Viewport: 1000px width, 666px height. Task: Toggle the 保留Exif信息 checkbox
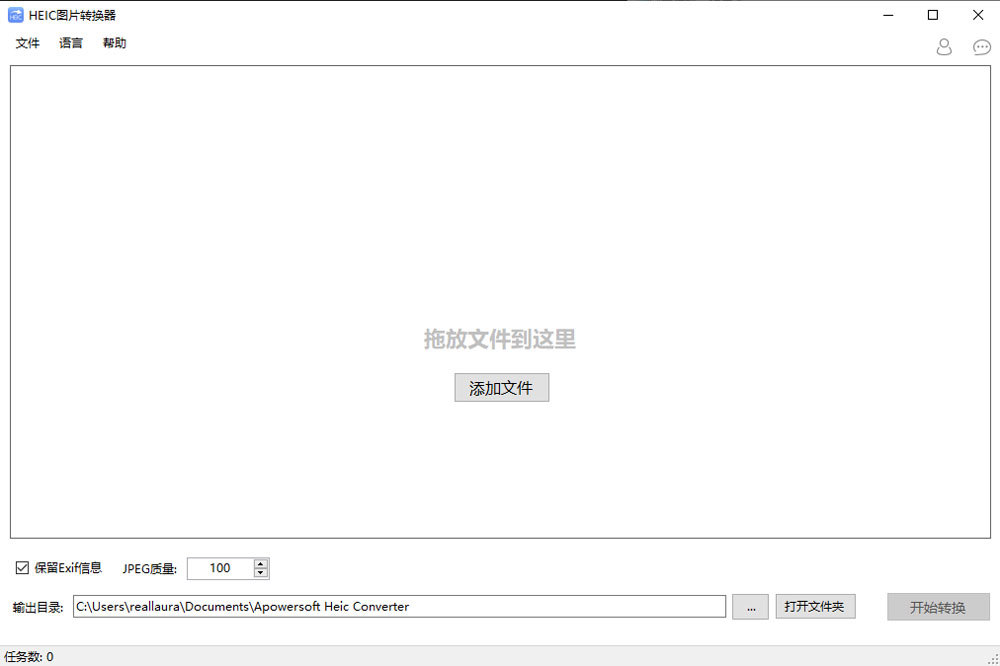pyautogui.click(x=22, y=567)
